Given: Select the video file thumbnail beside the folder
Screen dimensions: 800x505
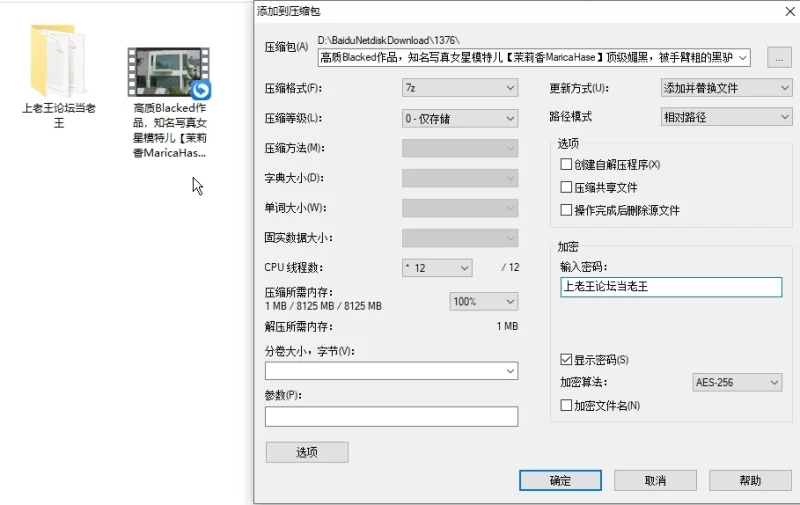Looking at the screenshot, I should point(168,72).
